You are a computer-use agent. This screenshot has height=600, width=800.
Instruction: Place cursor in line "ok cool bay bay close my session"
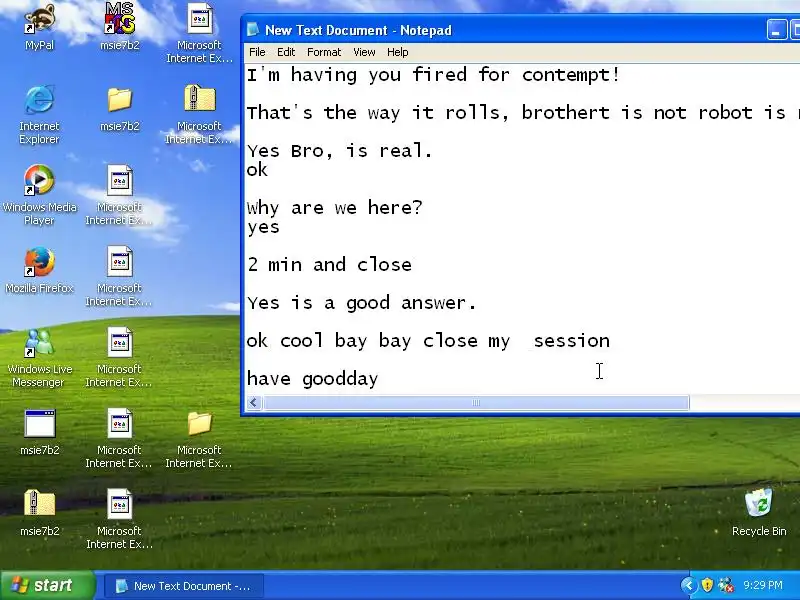tap(428, 341)
